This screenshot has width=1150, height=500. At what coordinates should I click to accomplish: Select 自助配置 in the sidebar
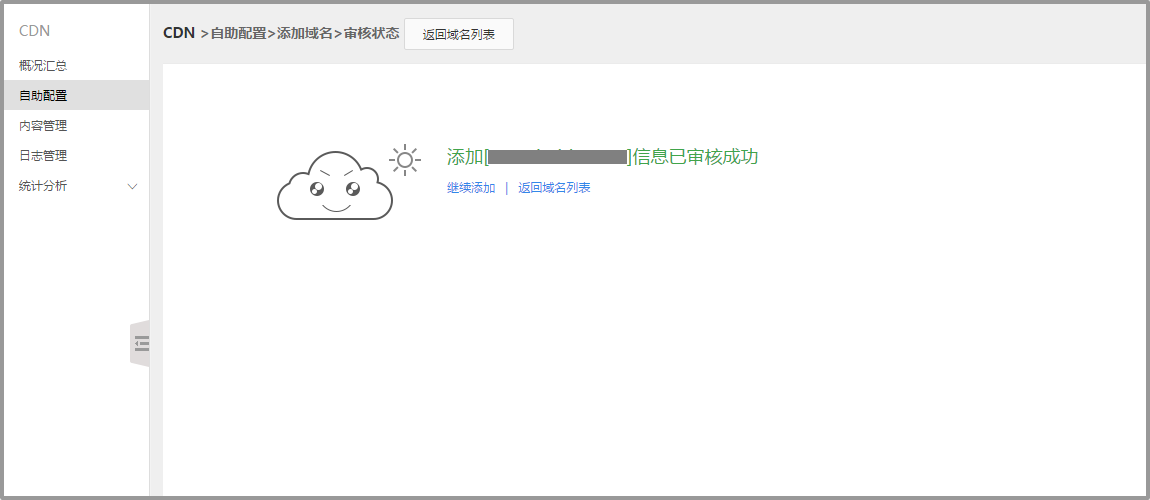[x=43, y=96]
